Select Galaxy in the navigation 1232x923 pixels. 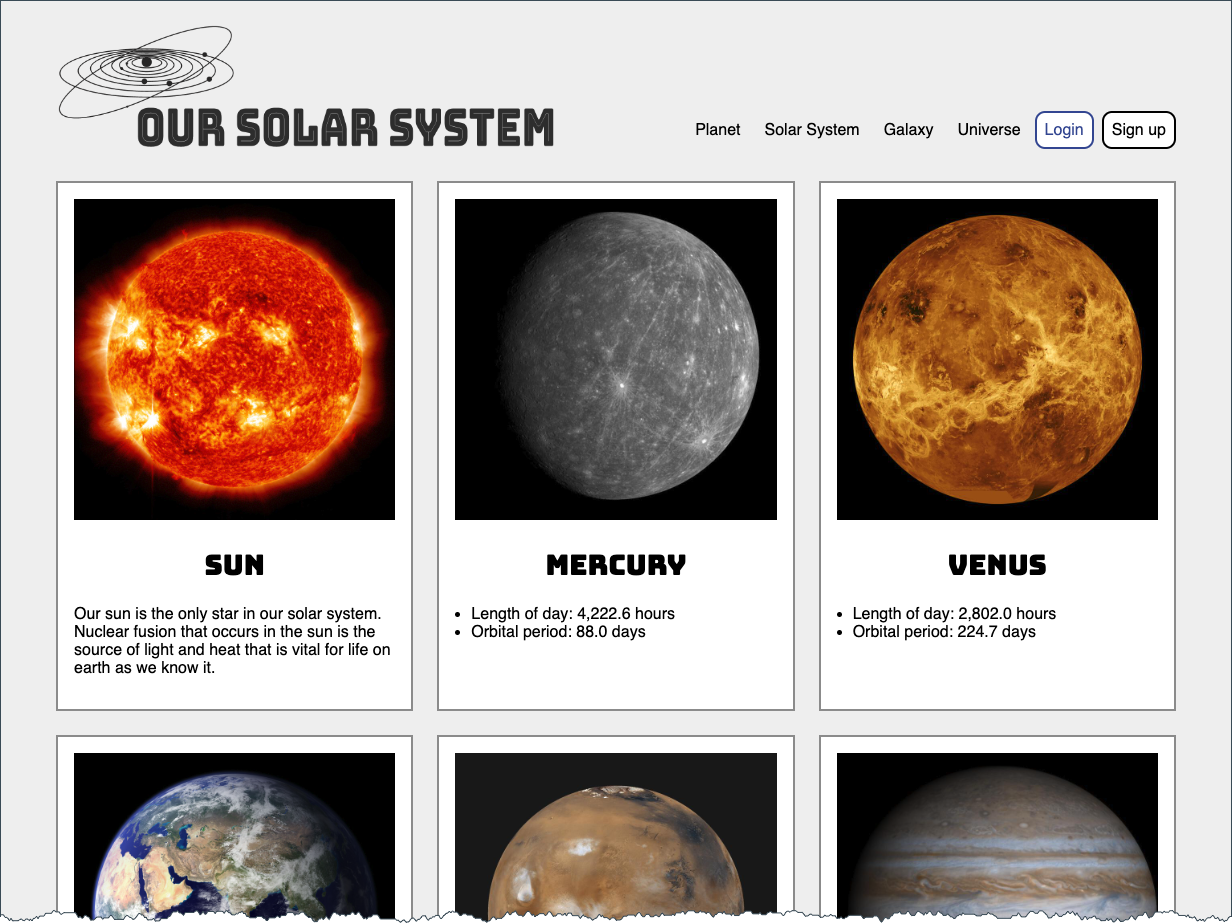(908, 130)
